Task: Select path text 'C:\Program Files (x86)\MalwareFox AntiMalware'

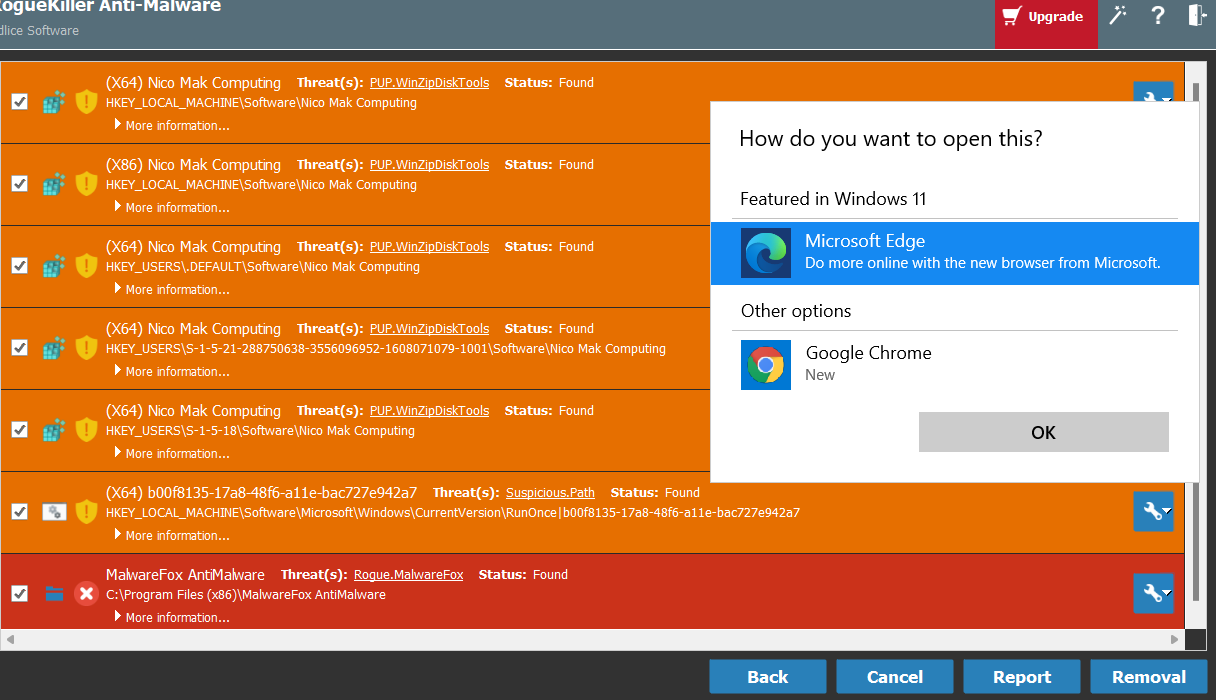Action: (246, 595)
